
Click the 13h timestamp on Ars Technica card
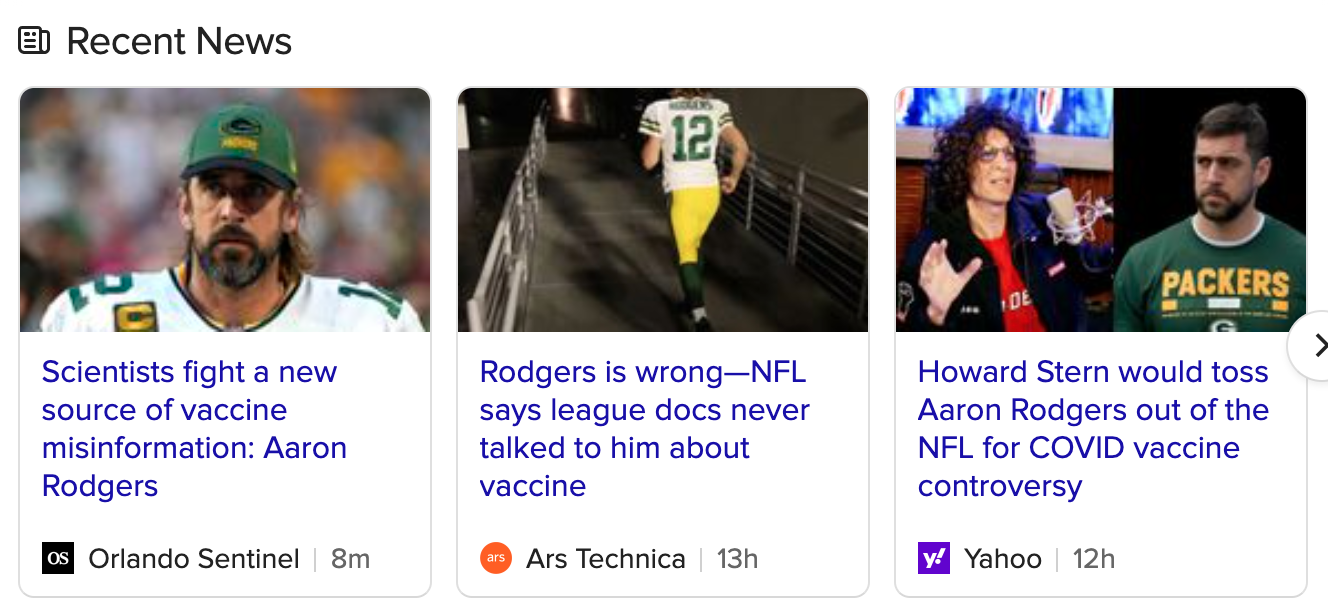click(737, 558)
